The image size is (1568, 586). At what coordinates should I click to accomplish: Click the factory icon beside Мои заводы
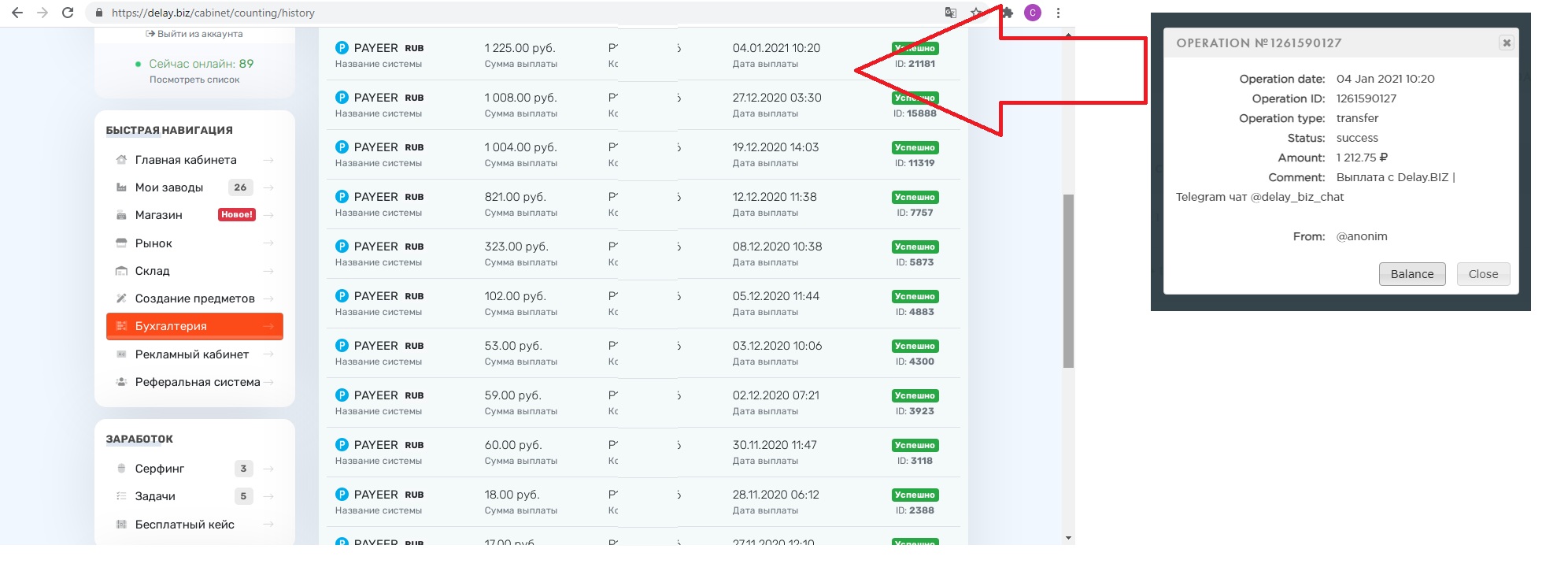pyautogui.click(x=121, y=187)
